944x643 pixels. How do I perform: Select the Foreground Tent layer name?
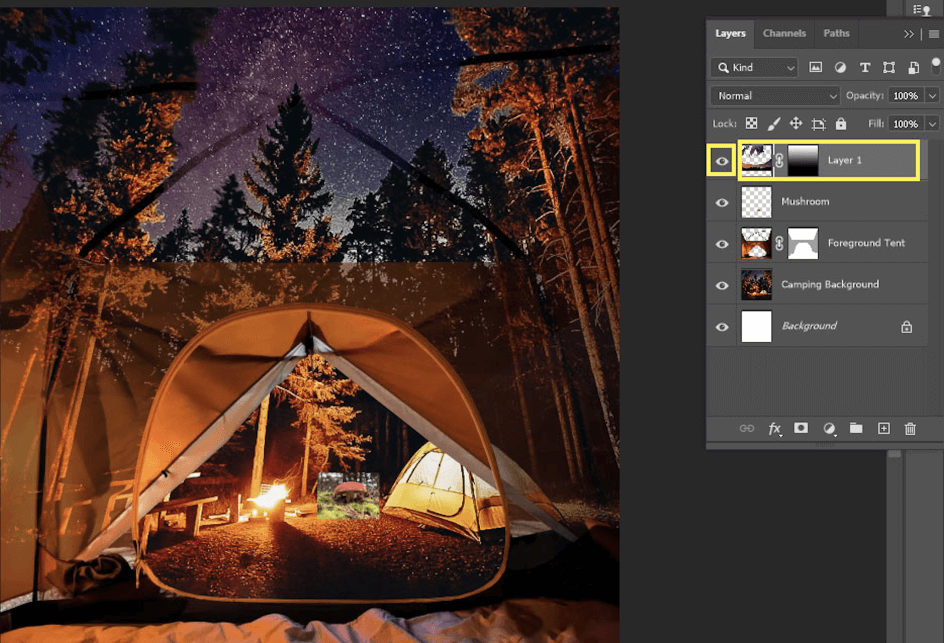[x=866, y=243]
